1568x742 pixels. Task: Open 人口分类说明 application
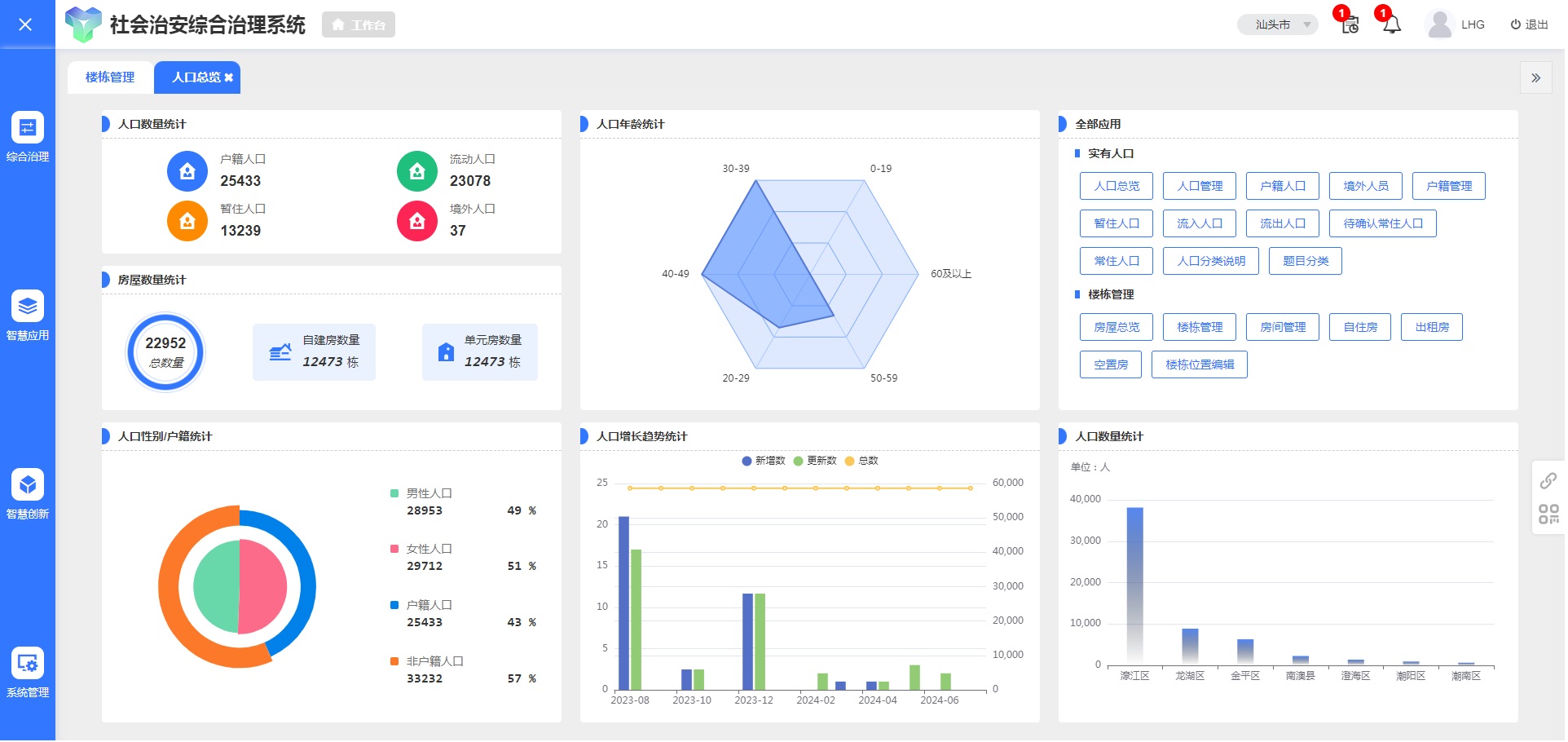point(1211,261)
